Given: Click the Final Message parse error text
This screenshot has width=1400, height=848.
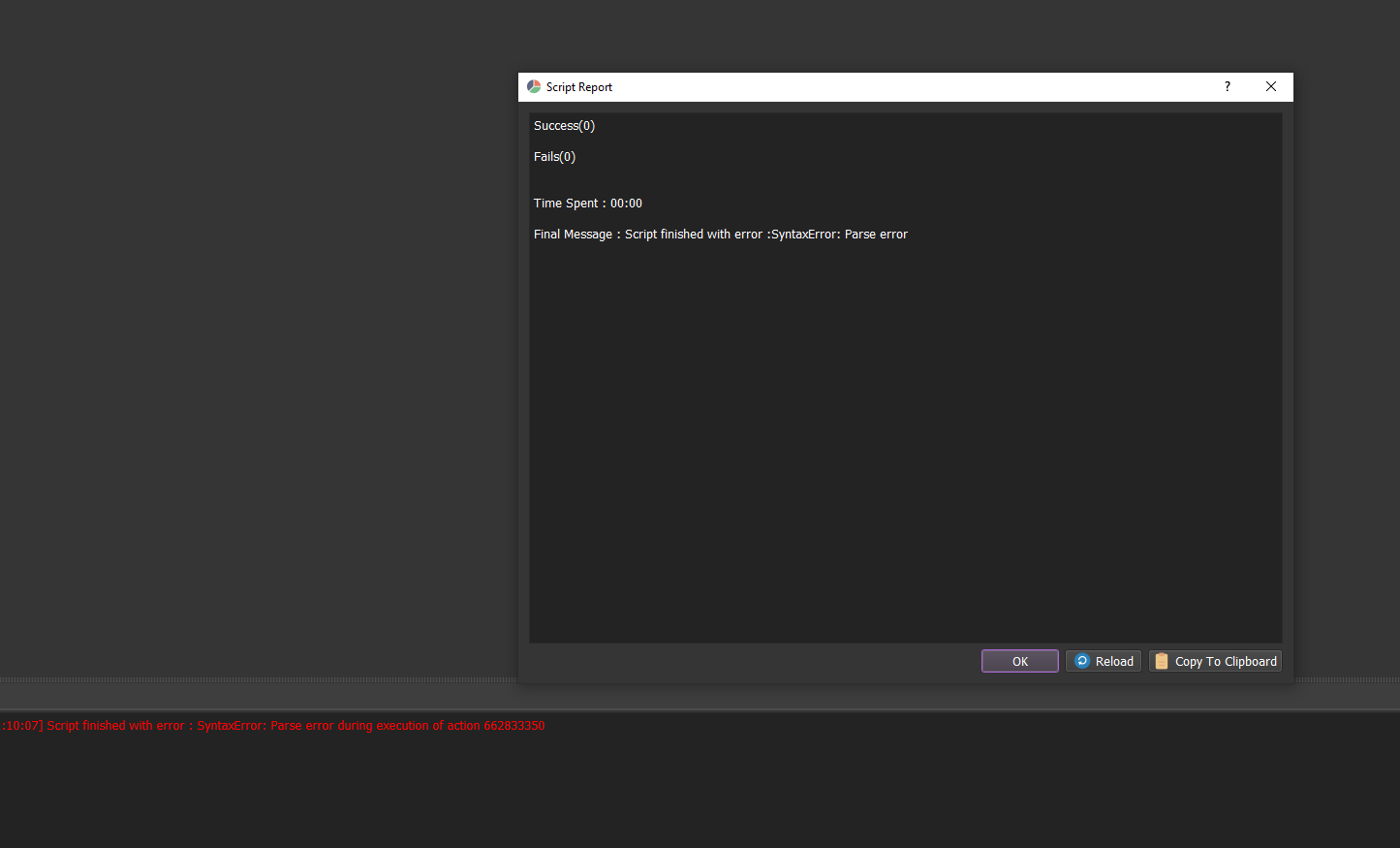Looking at the screenshot, I should [x=720, y=234].
